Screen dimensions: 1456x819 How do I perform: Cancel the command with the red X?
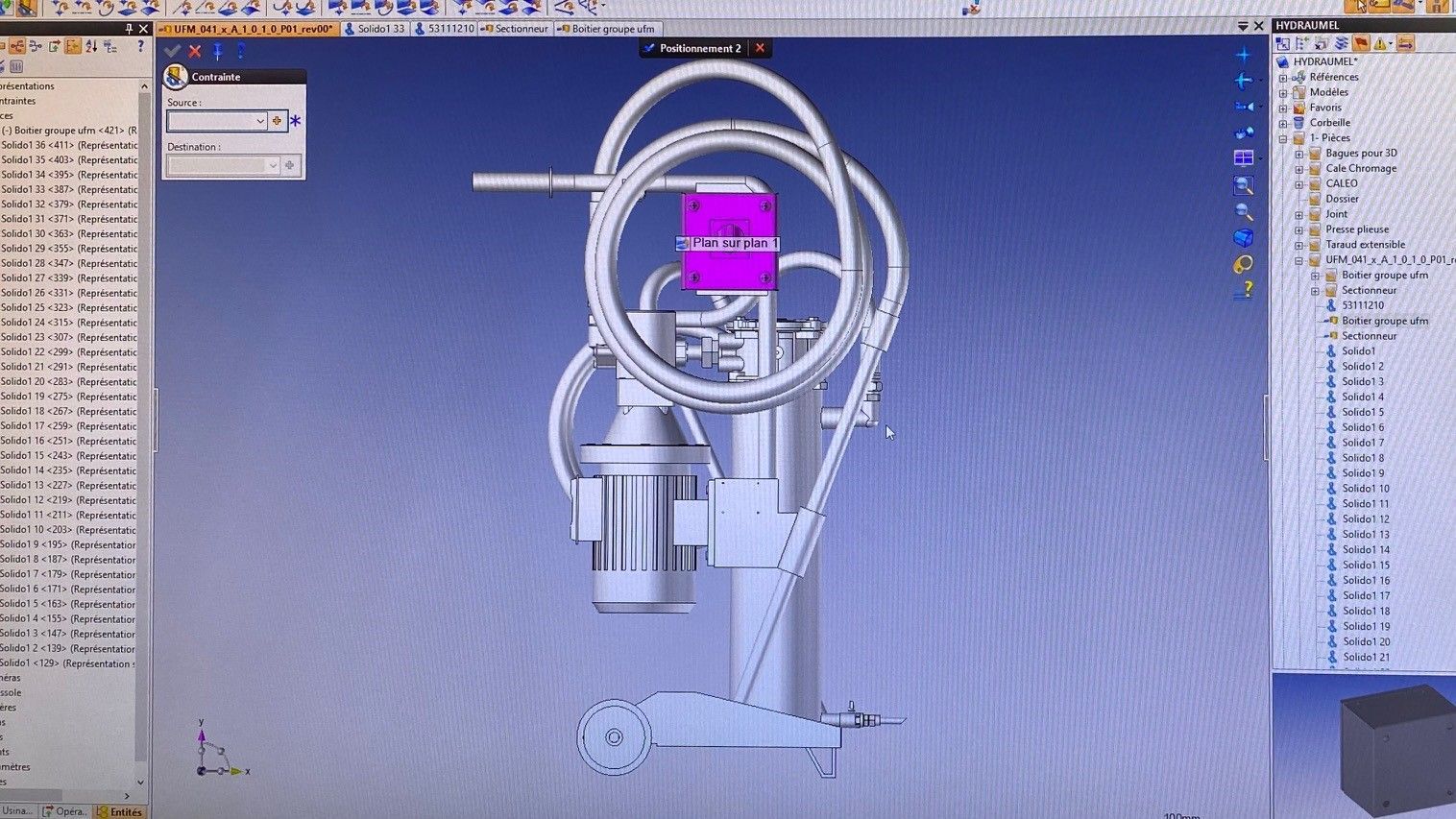click(x=195, y=51)
